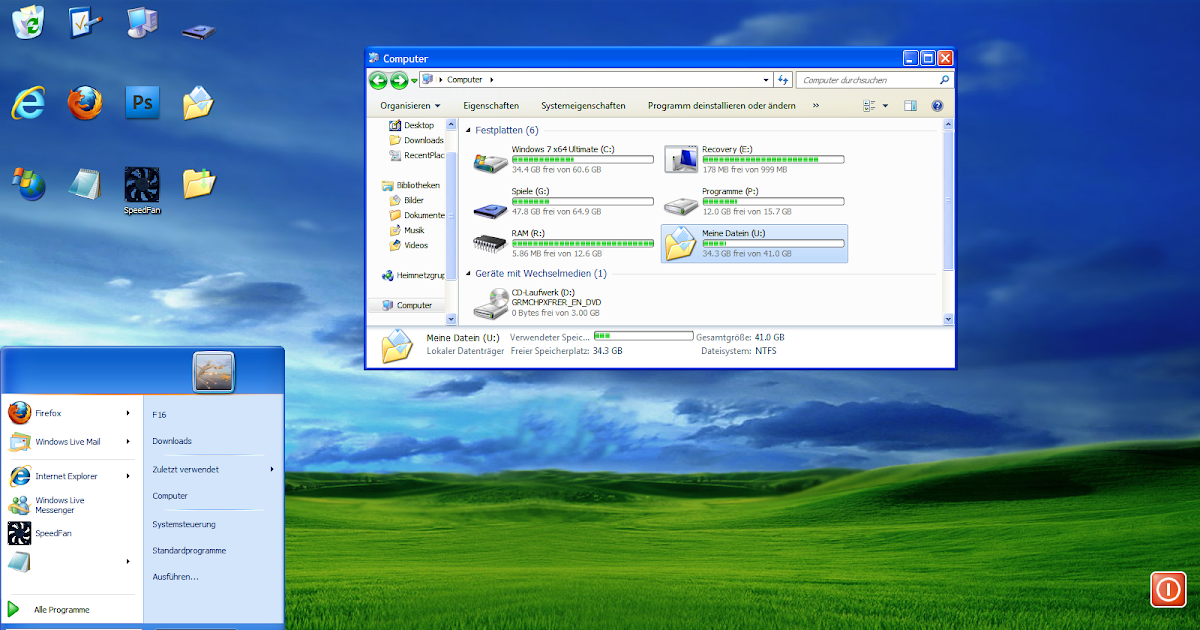Click the refresh button next to address bar
Screen dimensions: 1200x630
point(783,80)
